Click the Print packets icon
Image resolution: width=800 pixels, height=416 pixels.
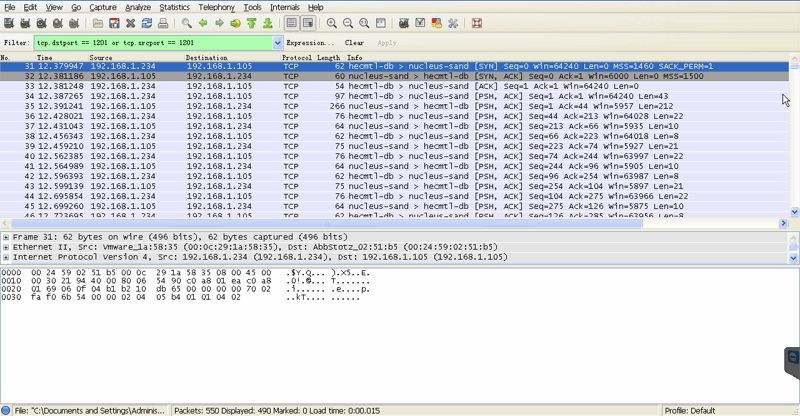click(x=163, y=23)
